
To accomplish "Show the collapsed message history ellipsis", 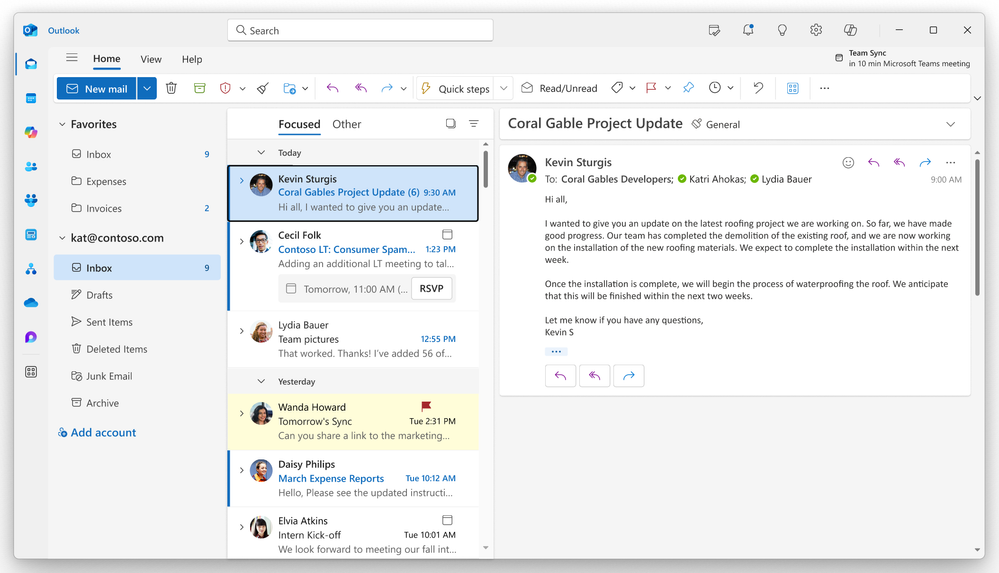I will point(556,351).
